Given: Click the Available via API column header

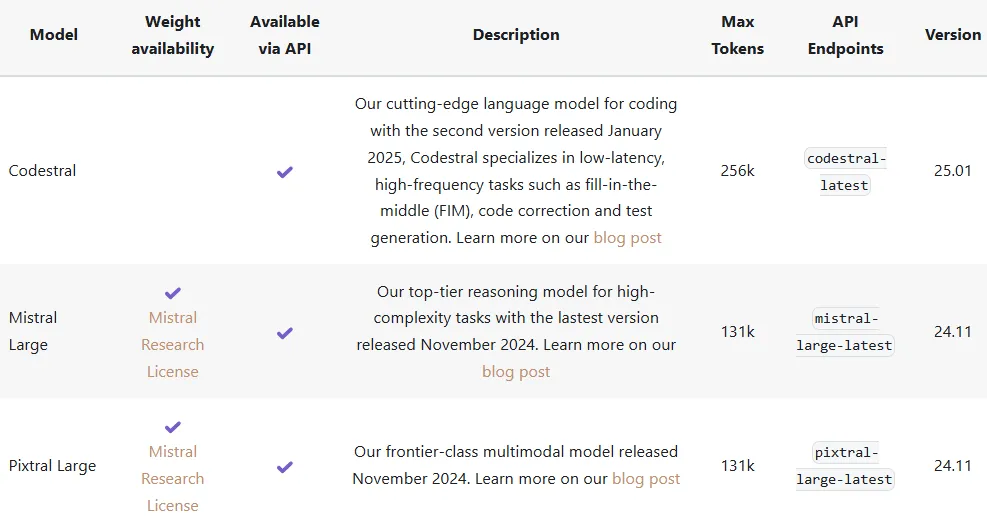Looking at the screenshot, I should coord(285,35).
